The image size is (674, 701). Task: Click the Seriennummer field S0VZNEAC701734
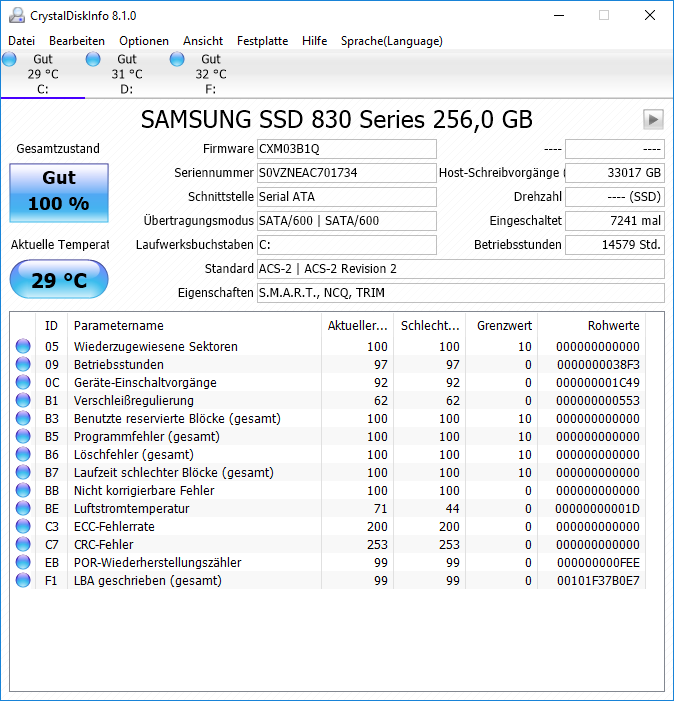(x=347, y=173)
